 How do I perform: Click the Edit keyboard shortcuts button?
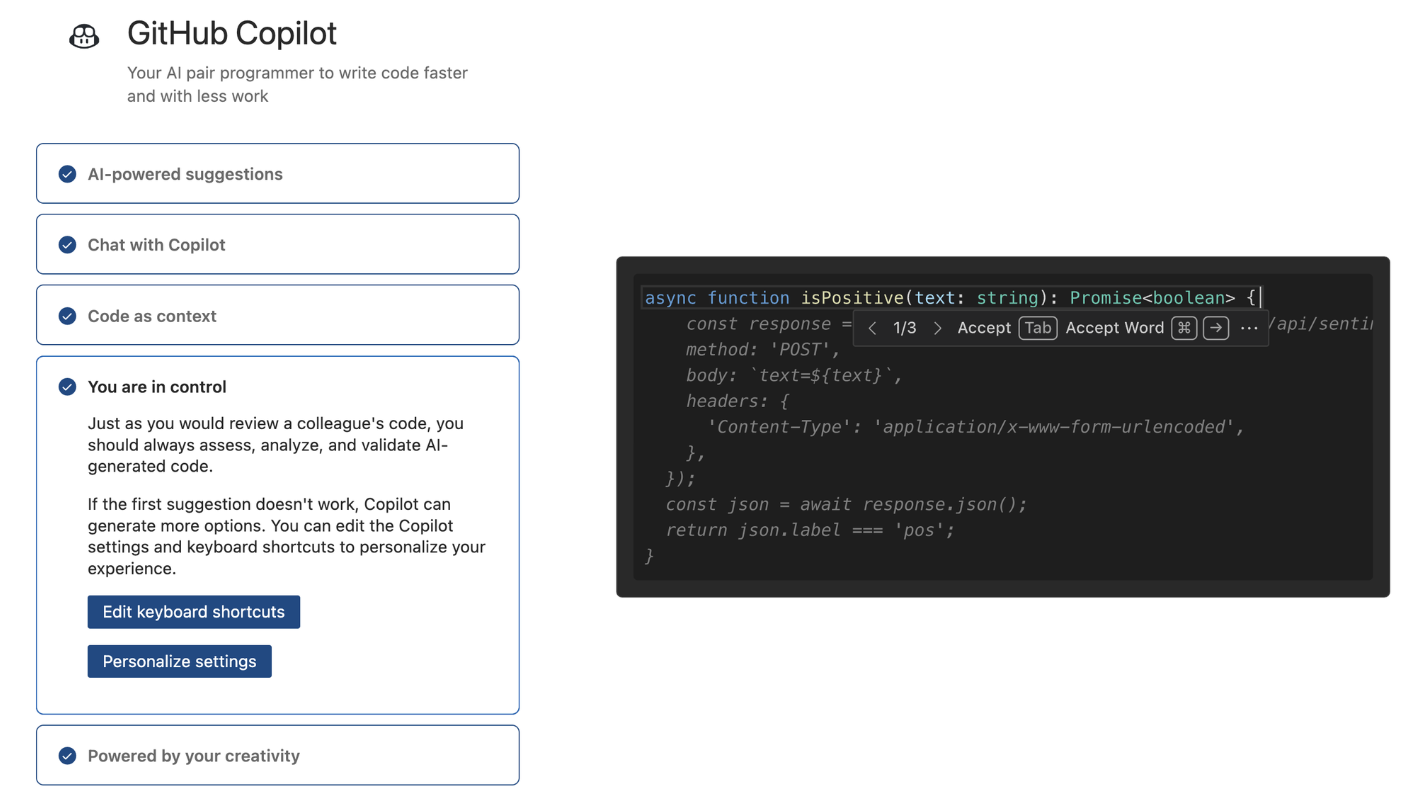point(193,612)
